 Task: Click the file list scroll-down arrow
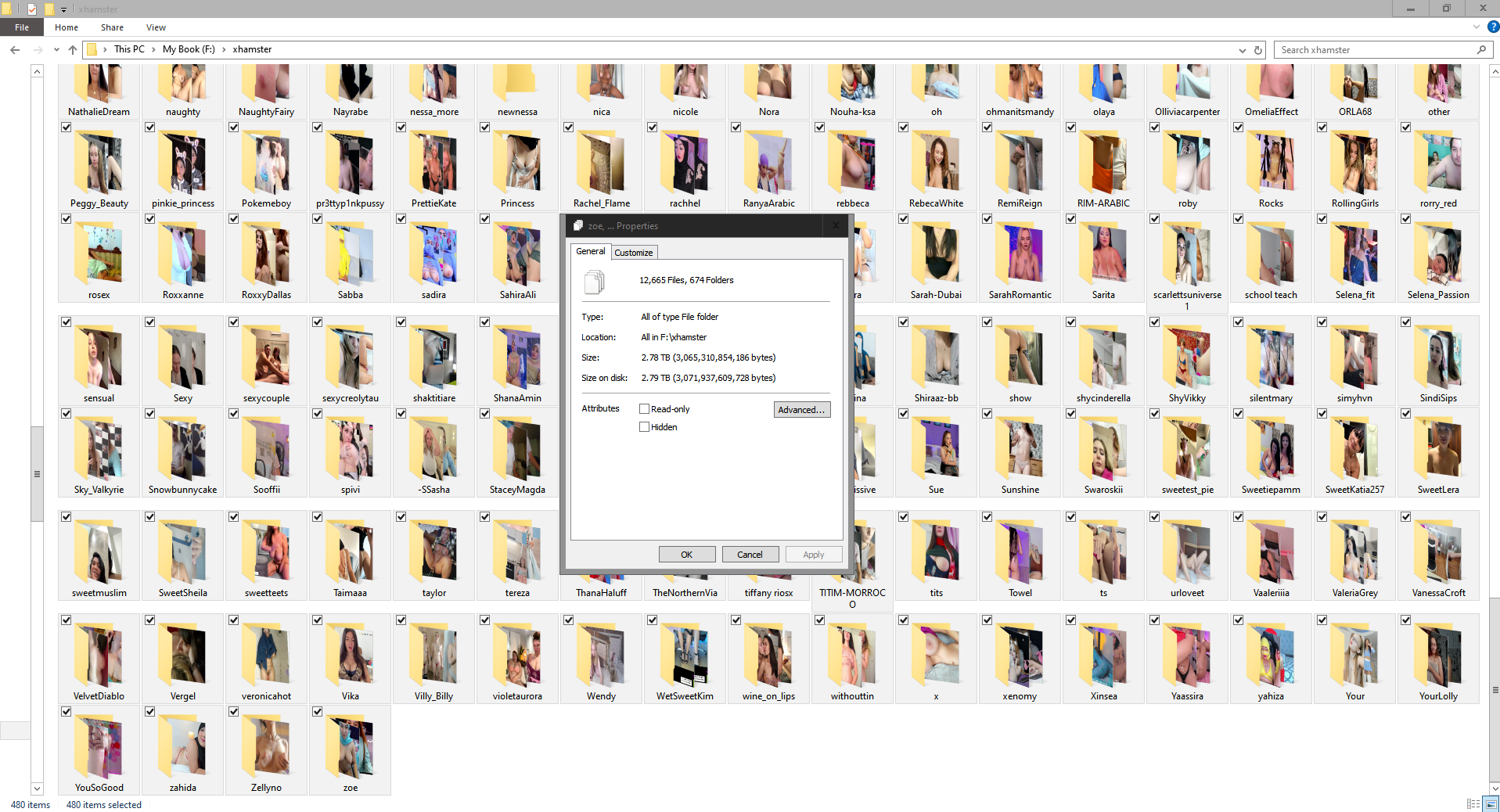[x=1494, y=788]
